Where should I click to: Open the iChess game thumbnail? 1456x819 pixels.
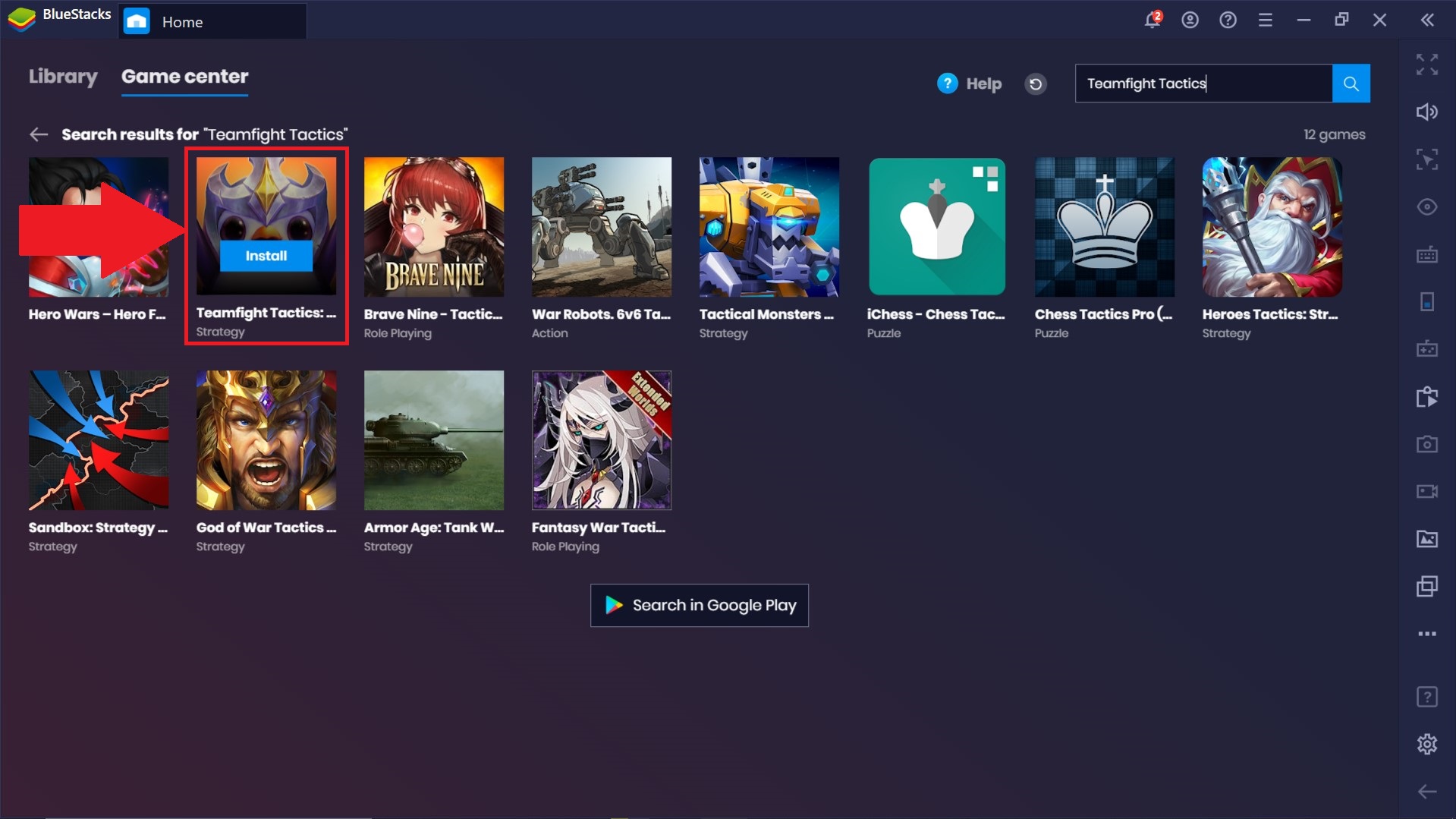937,227
